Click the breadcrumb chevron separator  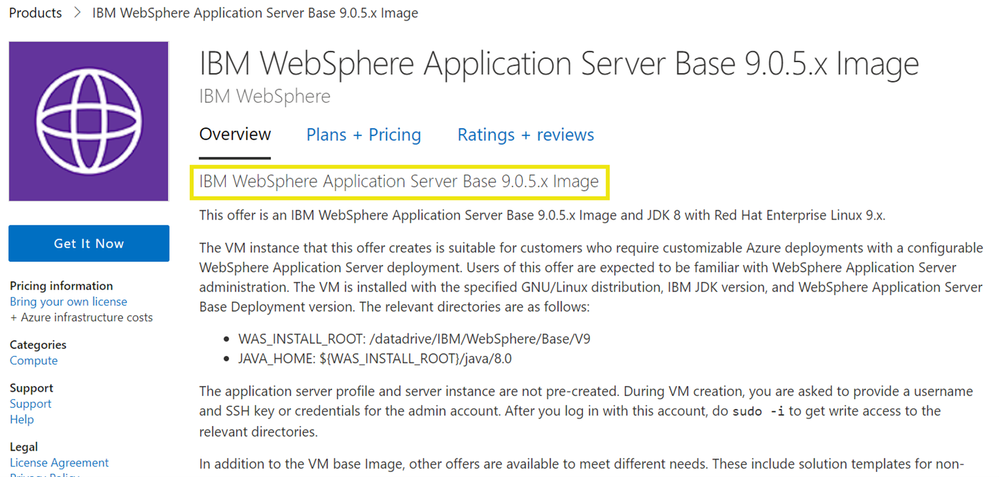(77, 13)
